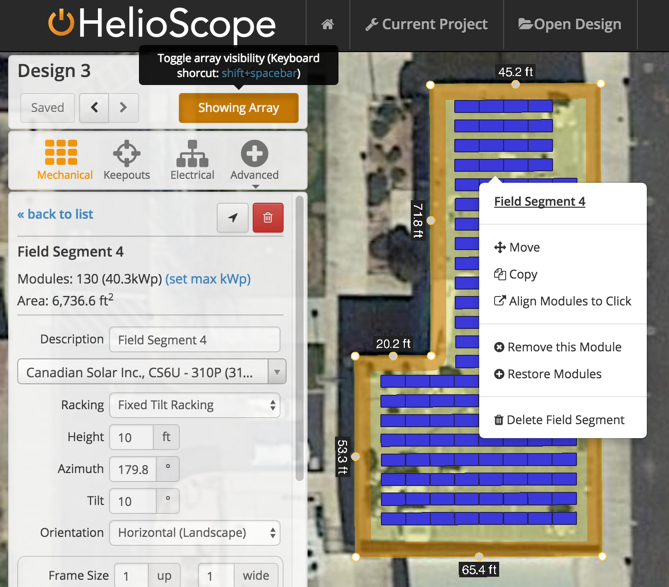Image resolution: width=669 pixels, height=587 pixels.
Task: Edit the Frame Size up field
Action: [131, 576]
